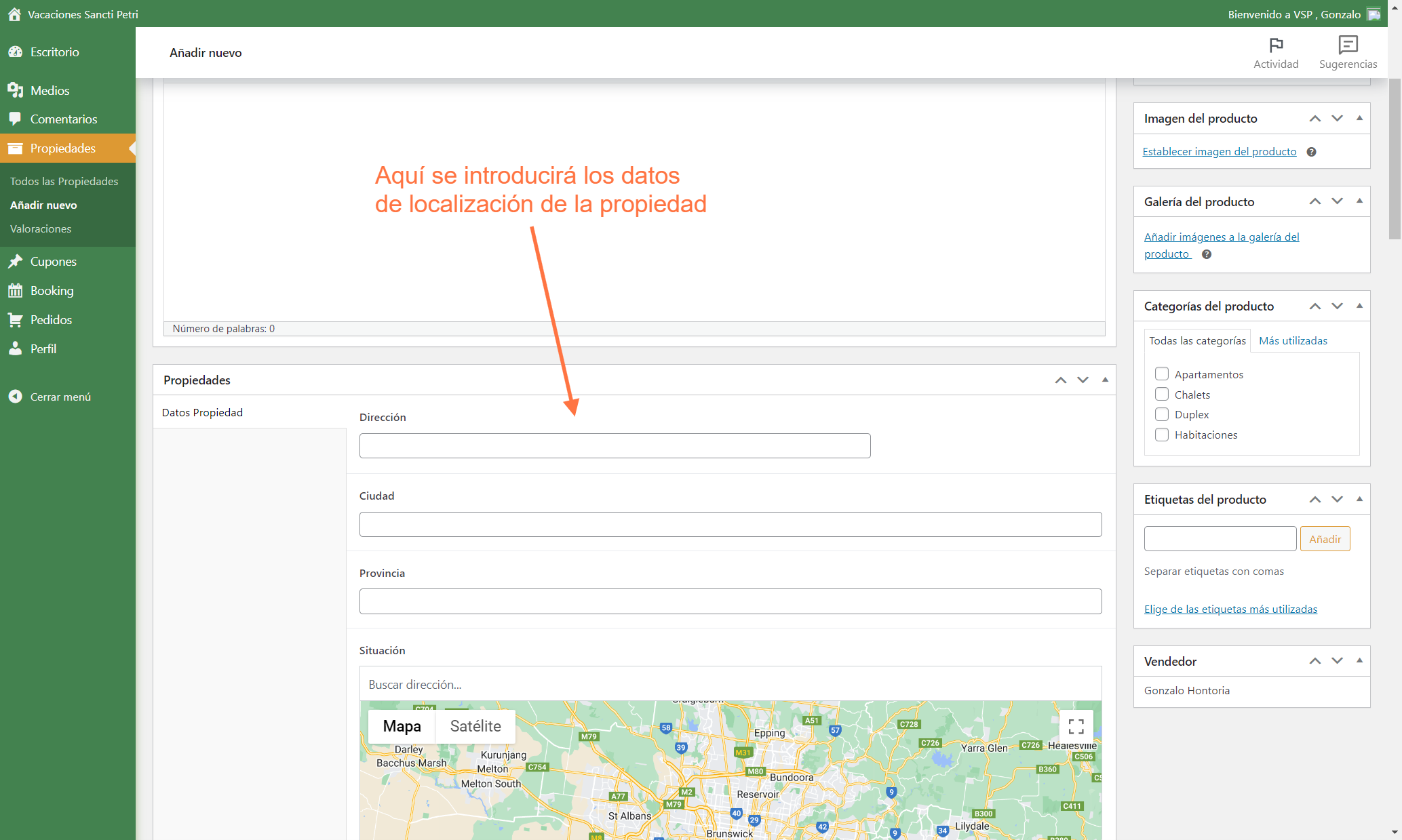Open the Valoraciones submenu item
This screenshot has width=1402, height=840.
point(41,229)
